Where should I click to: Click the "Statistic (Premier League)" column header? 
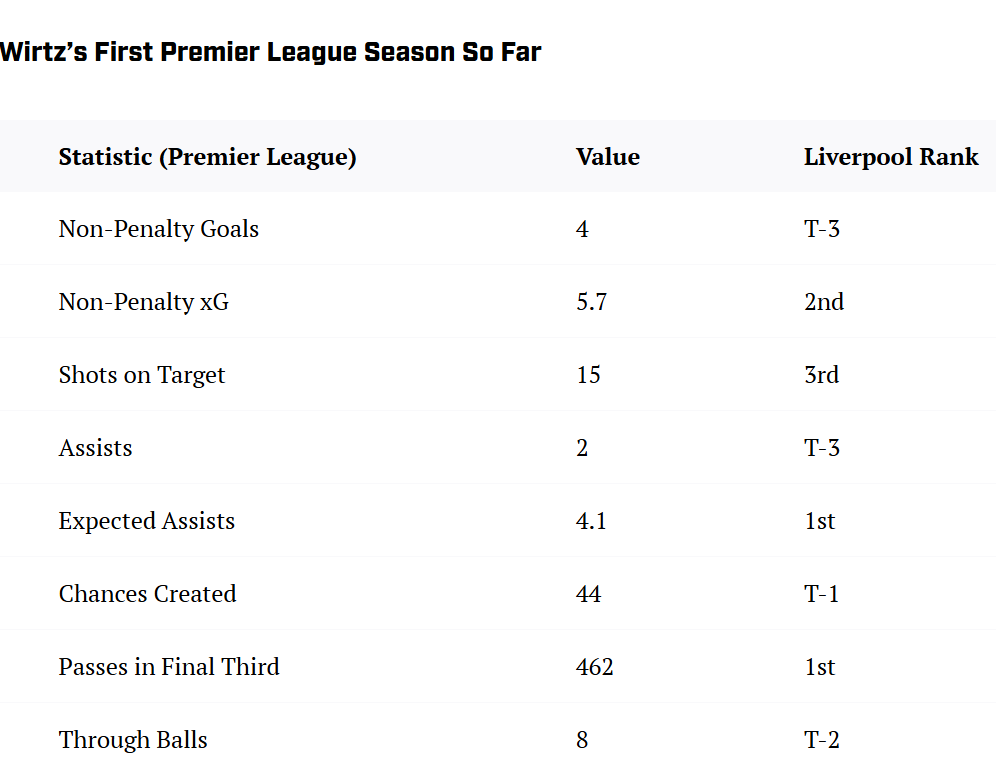207,157
